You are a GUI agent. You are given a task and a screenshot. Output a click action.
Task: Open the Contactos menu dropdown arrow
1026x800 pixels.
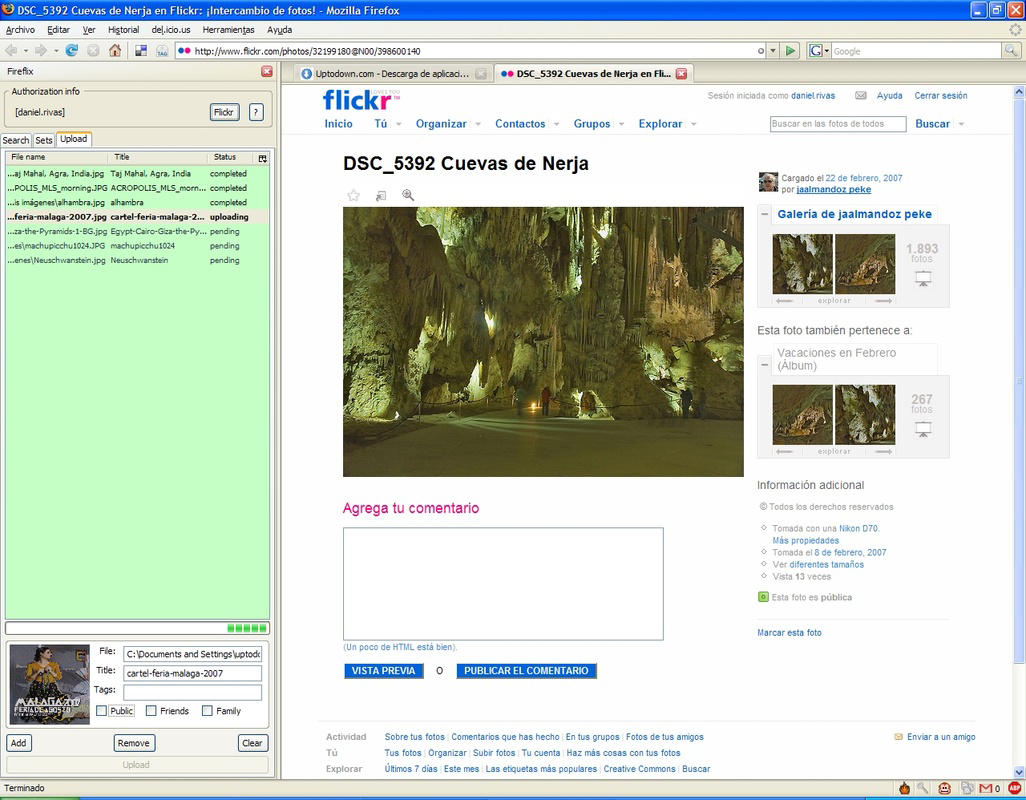[x=556, y=124]
